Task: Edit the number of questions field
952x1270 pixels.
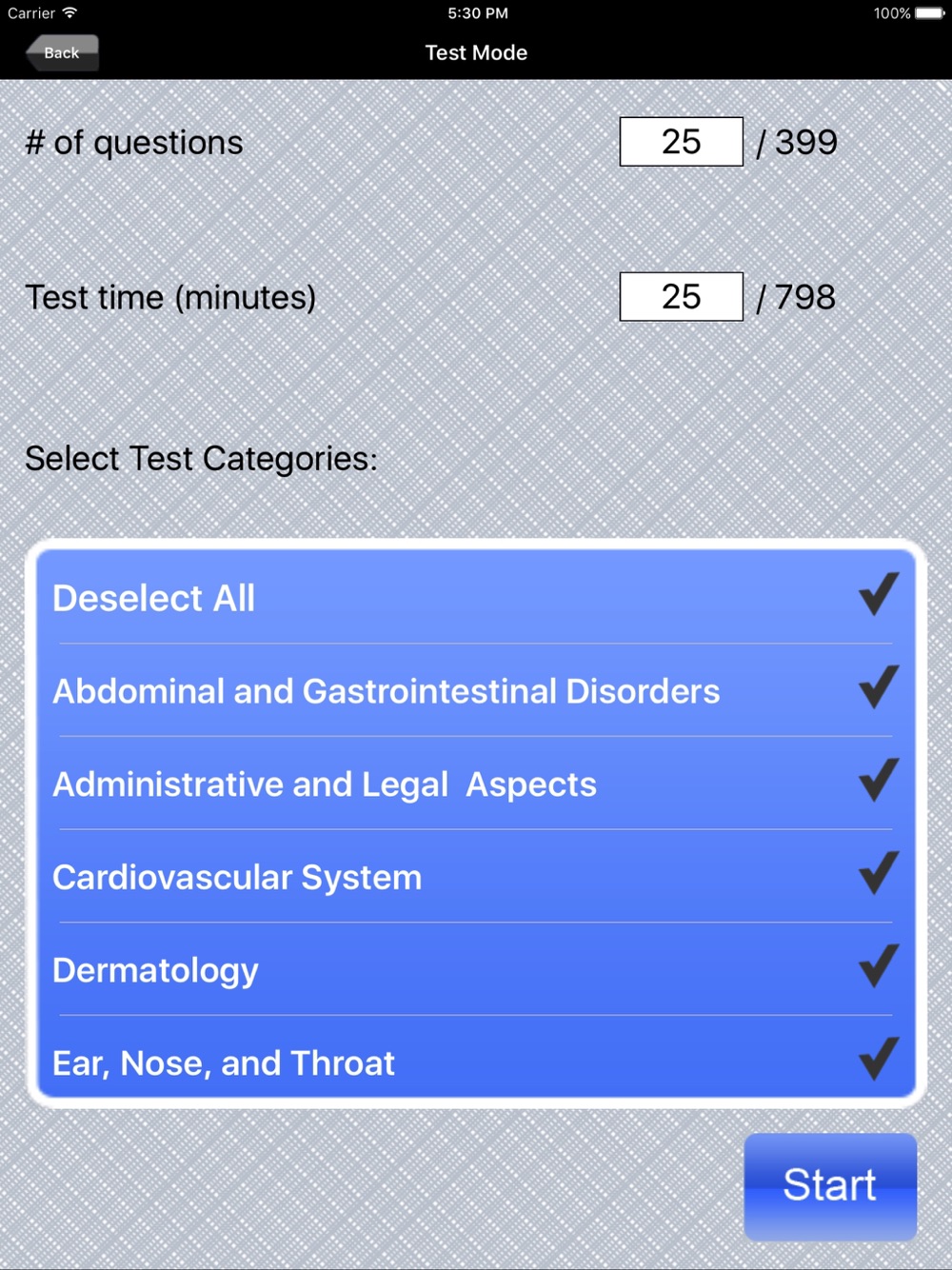Action: click(x=682, y=142)
